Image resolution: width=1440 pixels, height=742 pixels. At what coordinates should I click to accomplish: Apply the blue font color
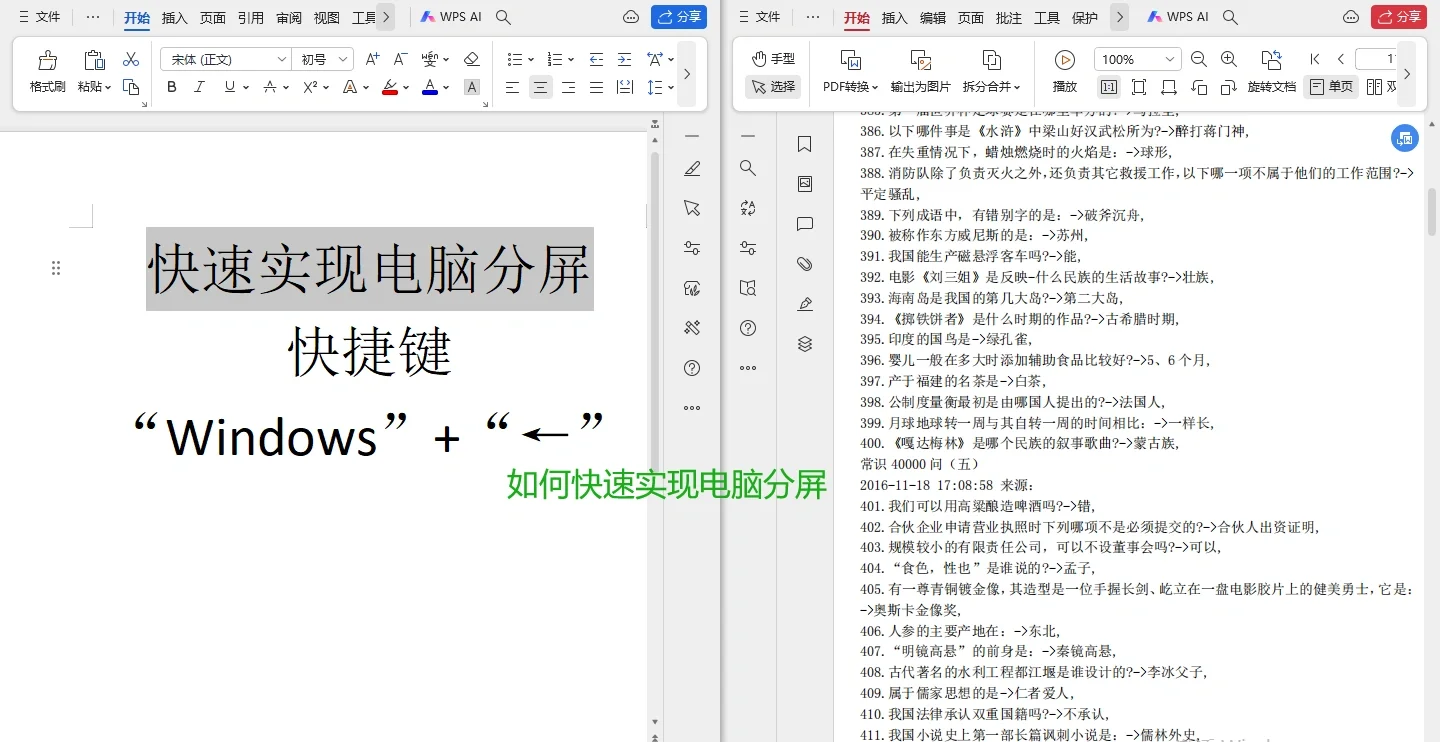point(430,87)
